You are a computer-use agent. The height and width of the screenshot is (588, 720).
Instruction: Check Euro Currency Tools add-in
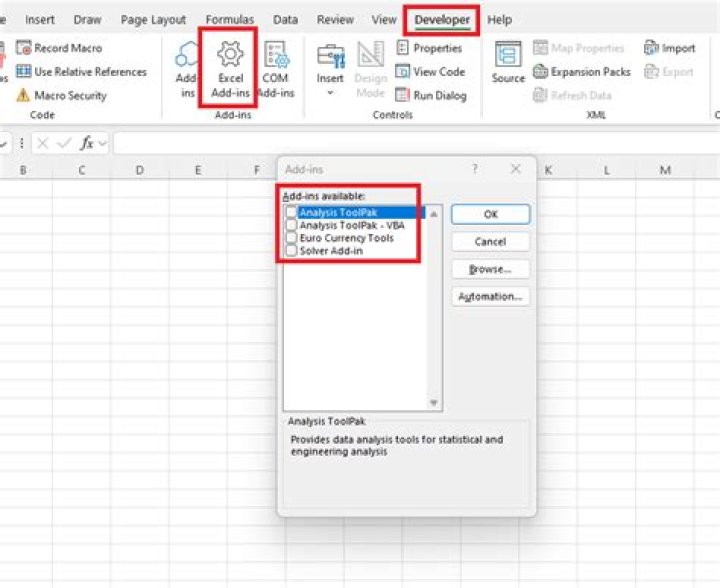point(291,238)
